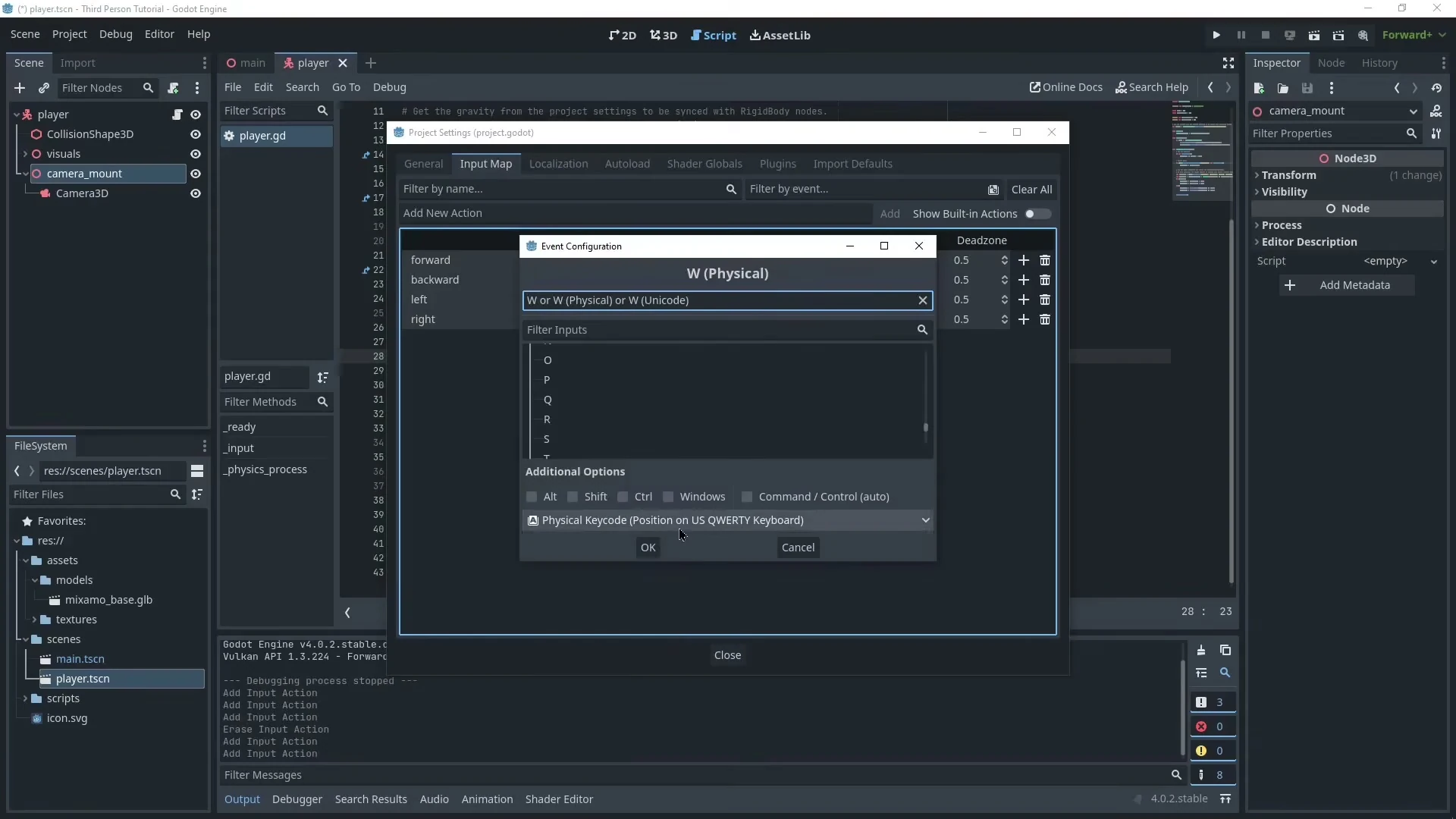Click Clear All in Input Map

(1031, 190)
